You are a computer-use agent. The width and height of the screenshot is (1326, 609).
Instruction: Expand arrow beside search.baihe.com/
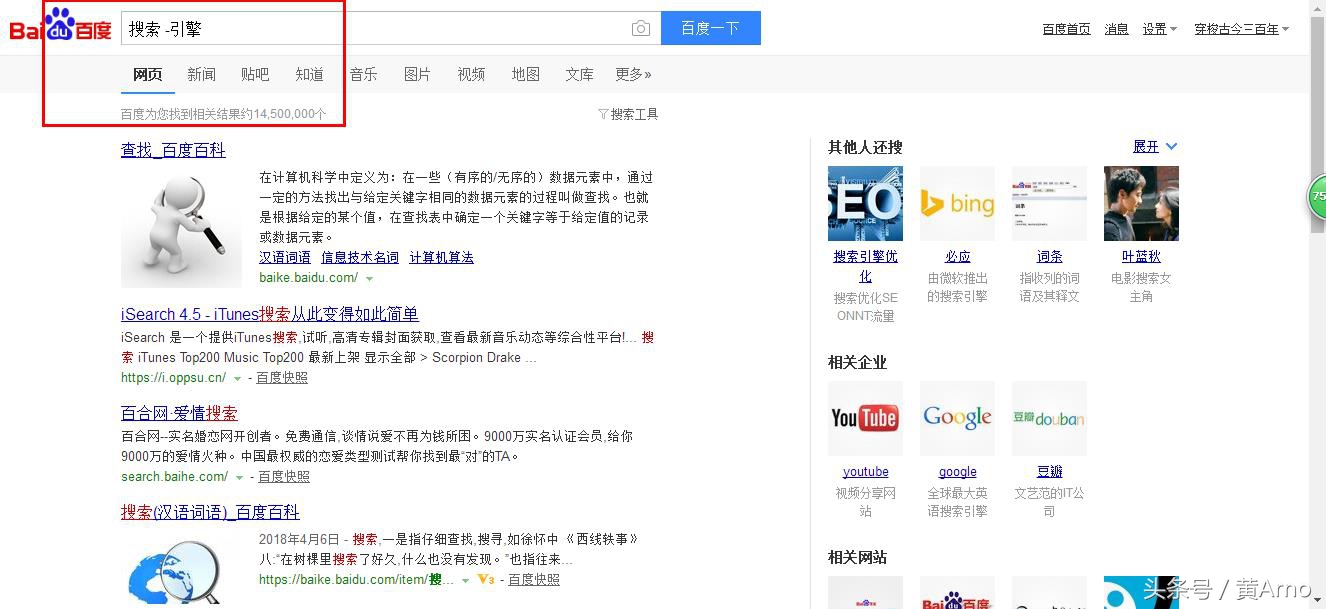(x=239, y=477)
